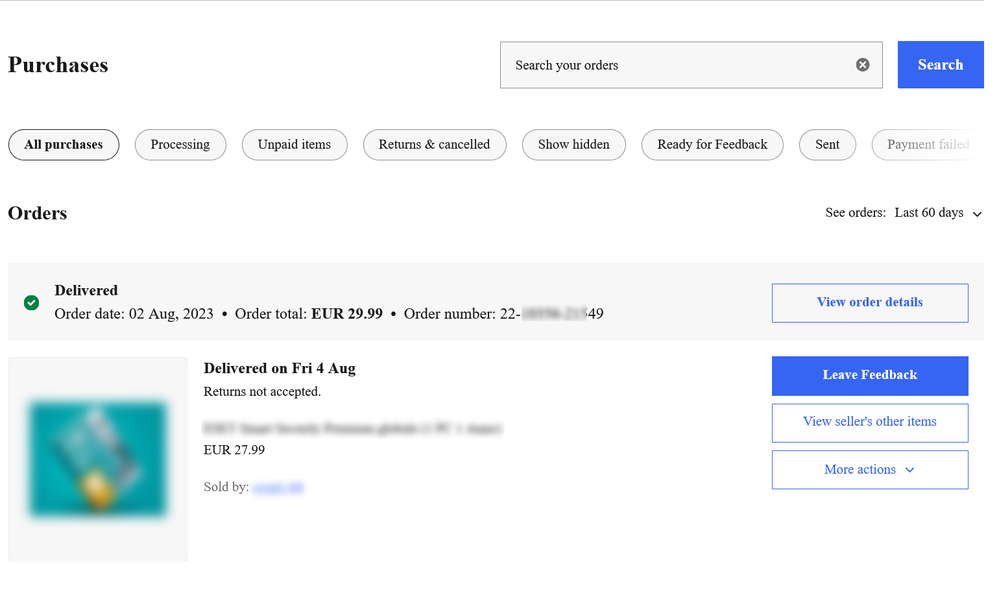Filter orders by Processing
Screen dimensions: 999x601
tap(180, 145)
